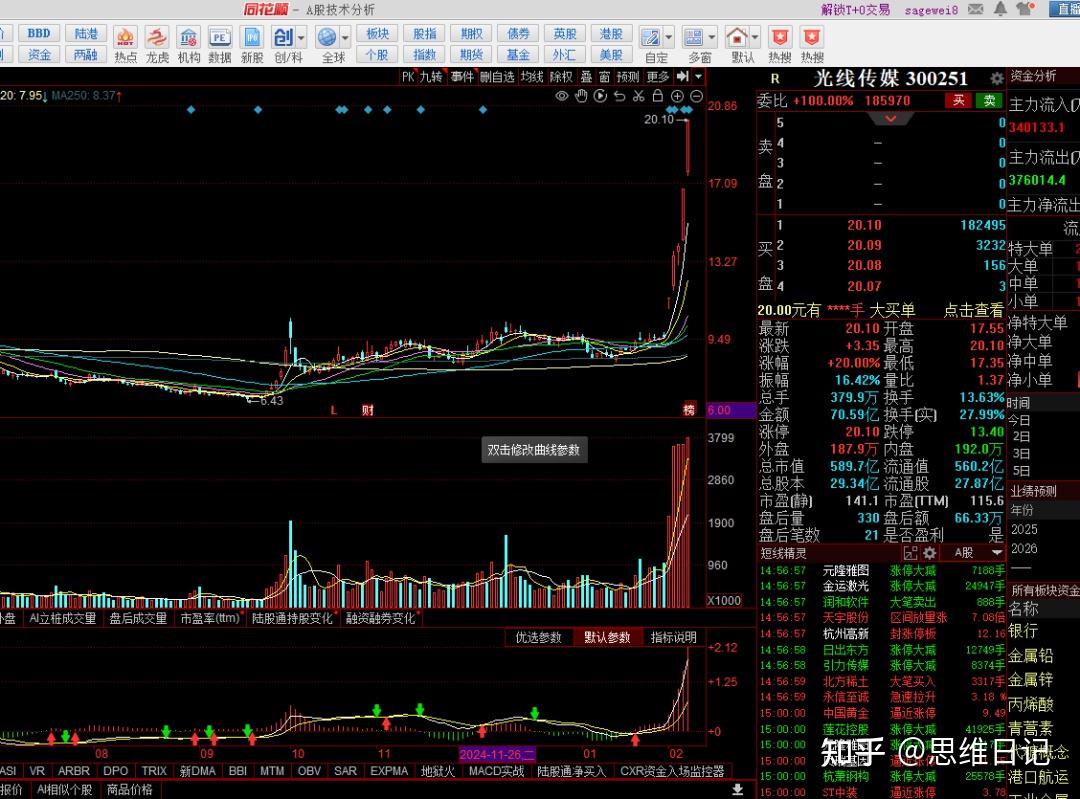Switch to the OBV indicator tab
The height and width of the screenshot is (799, 1080).
309,771
